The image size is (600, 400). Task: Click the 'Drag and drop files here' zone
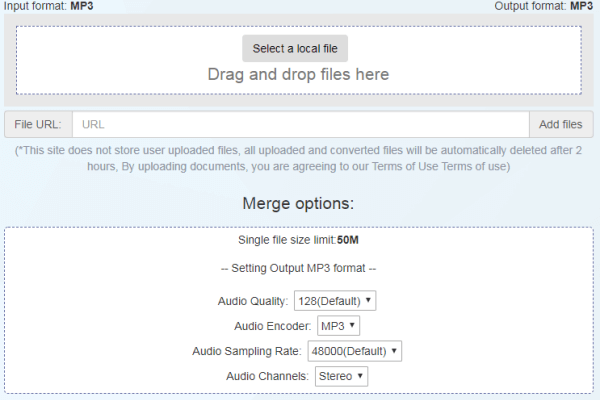click(x=298, y=60)
